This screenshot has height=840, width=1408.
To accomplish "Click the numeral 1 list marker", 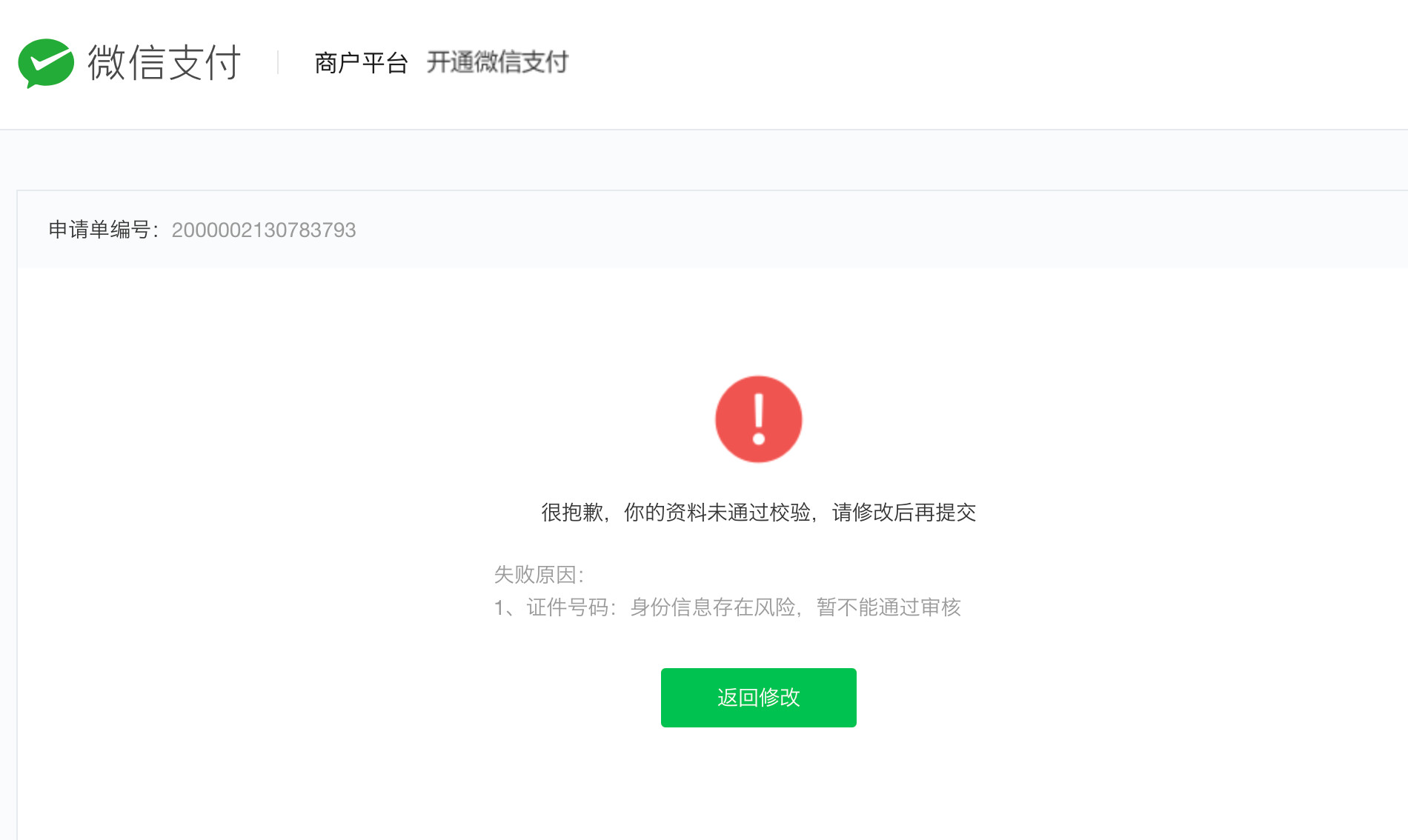I will tap(499, 608).
